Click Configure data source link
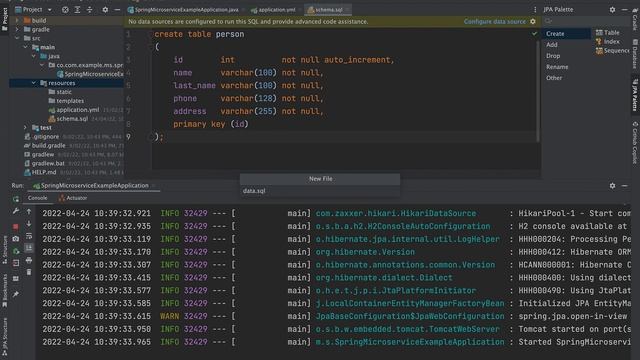 point(495,21)
